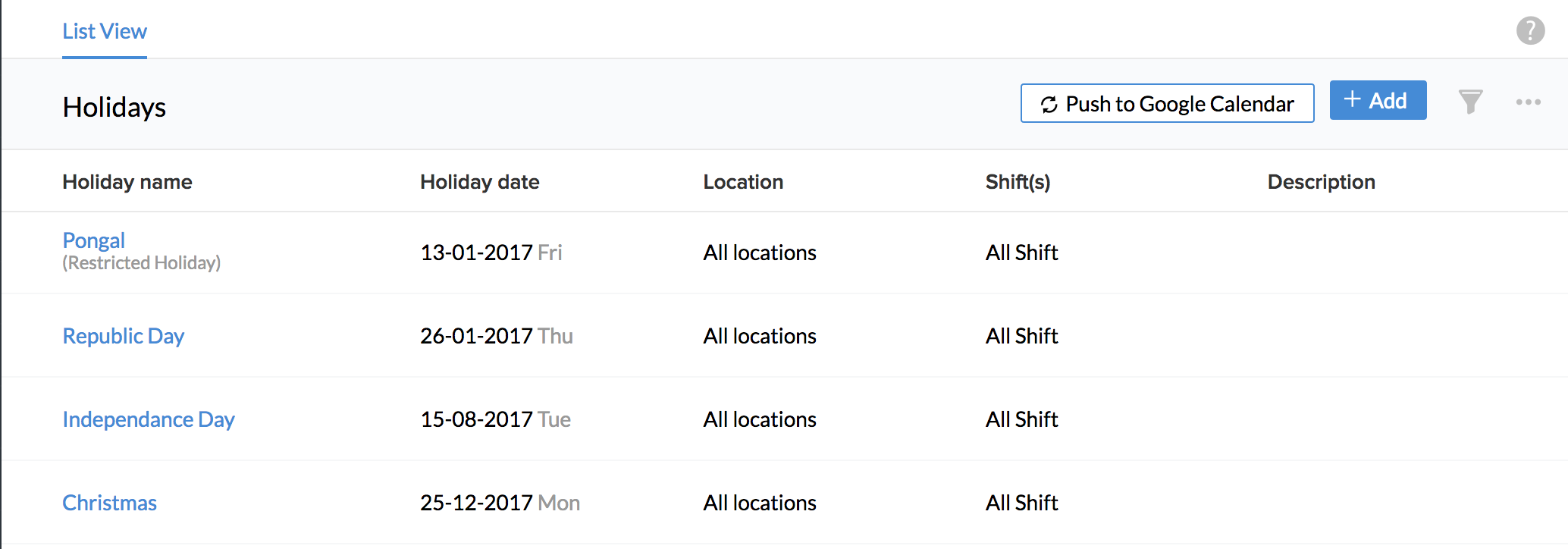1568x549 pixels.
Task: Open the Christmas holiday link
Action: [x=110, y=503]
